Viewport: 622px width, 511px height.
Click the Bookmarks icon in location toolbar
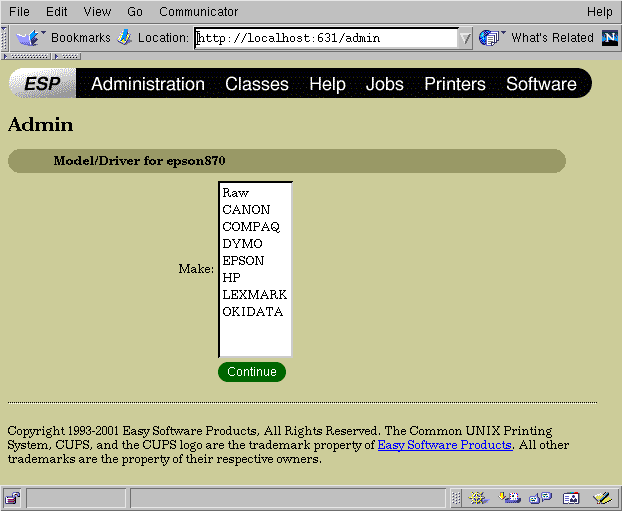[x=28, y=38]
